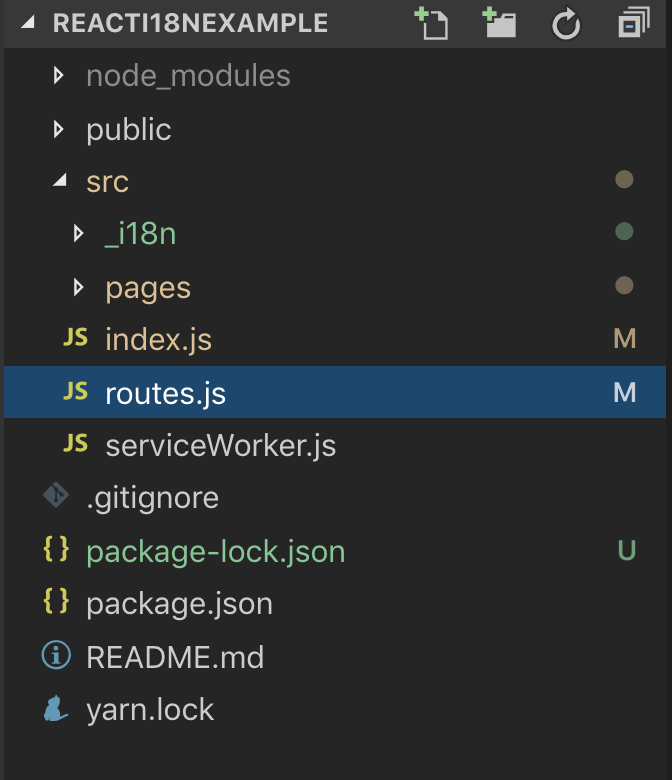Click the JS icon beside routes.js

point(76,391)
